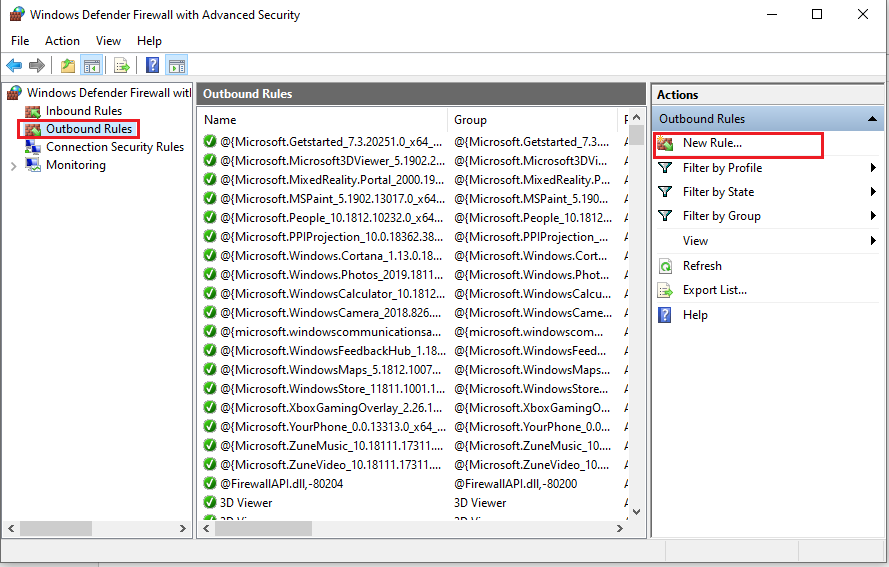Click the green check icon for @FirewallAPI.dll,-80204
889x567 pixels.
point(210,484)
